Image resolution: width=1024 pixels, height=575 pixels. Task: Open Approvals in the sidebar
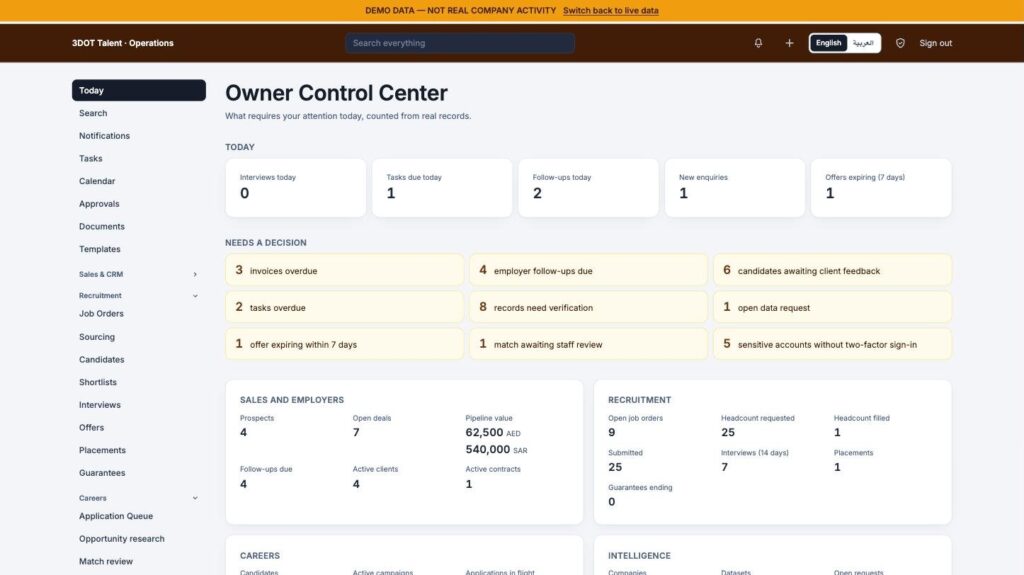[x=138, y=204]
